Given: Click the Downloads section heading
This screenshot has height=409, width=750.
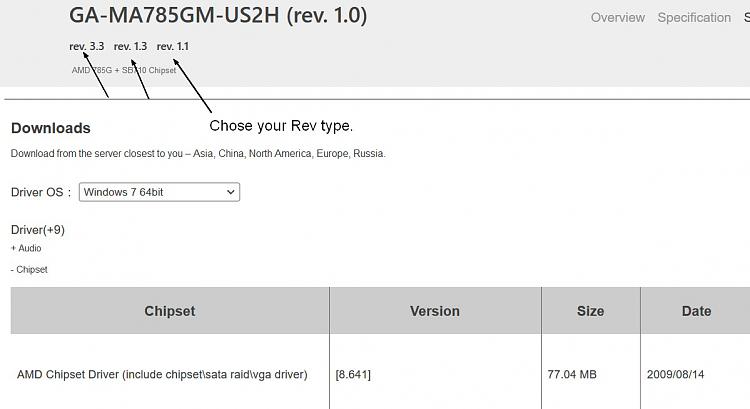Looking at the screenshot, I should pos(51,128).
